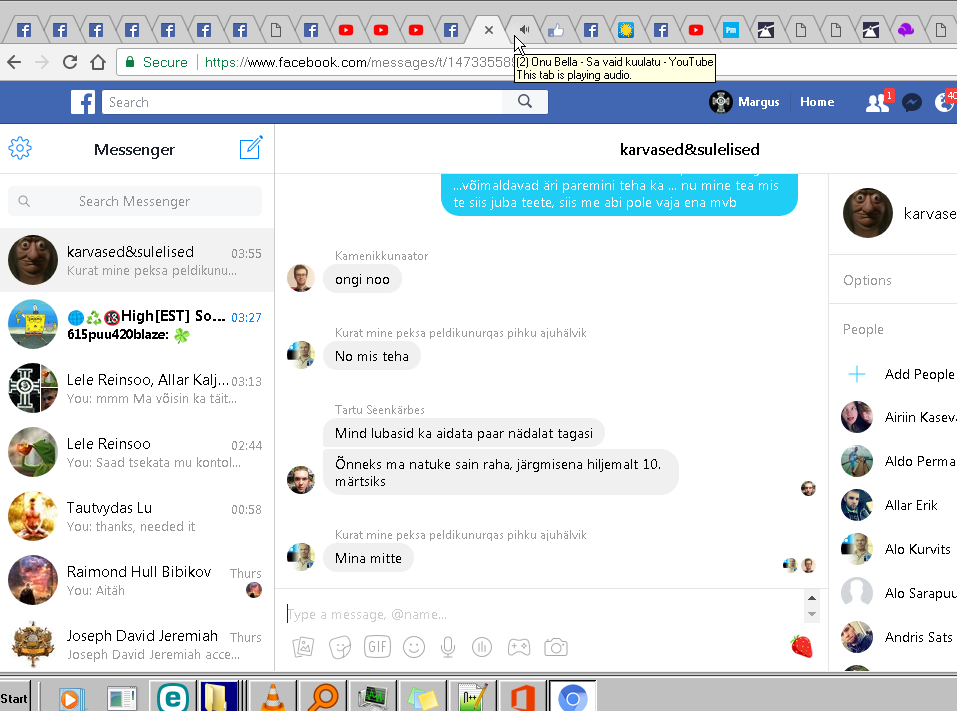The width and height of the screenshot is (957, 711).
Task: Compose a new message with pencil icon
Action: [x=251, y=148]
